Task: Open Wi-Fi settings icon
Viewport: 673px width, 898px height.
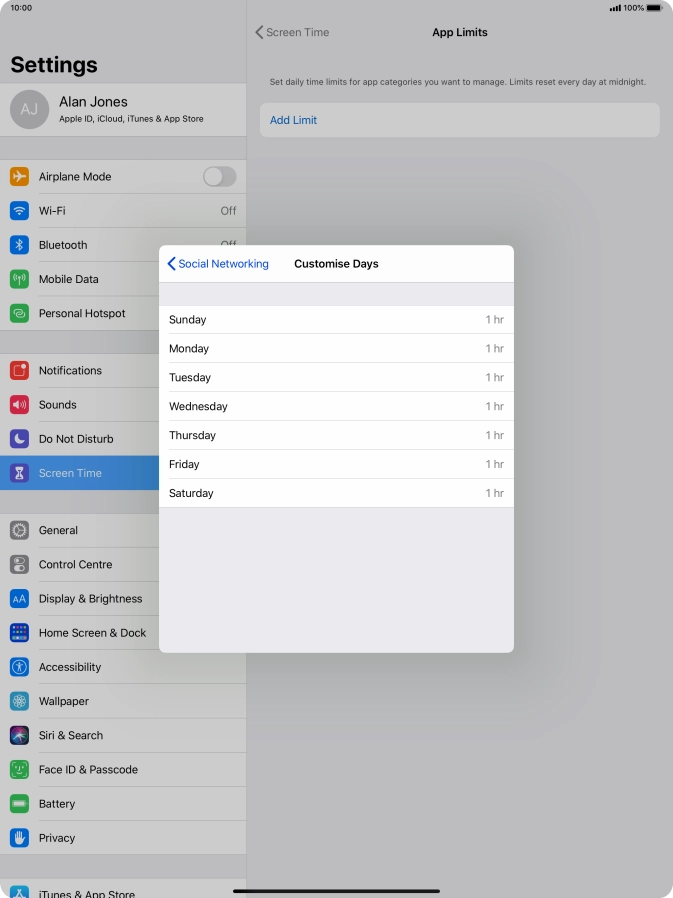Action: [x=19, y=211]
